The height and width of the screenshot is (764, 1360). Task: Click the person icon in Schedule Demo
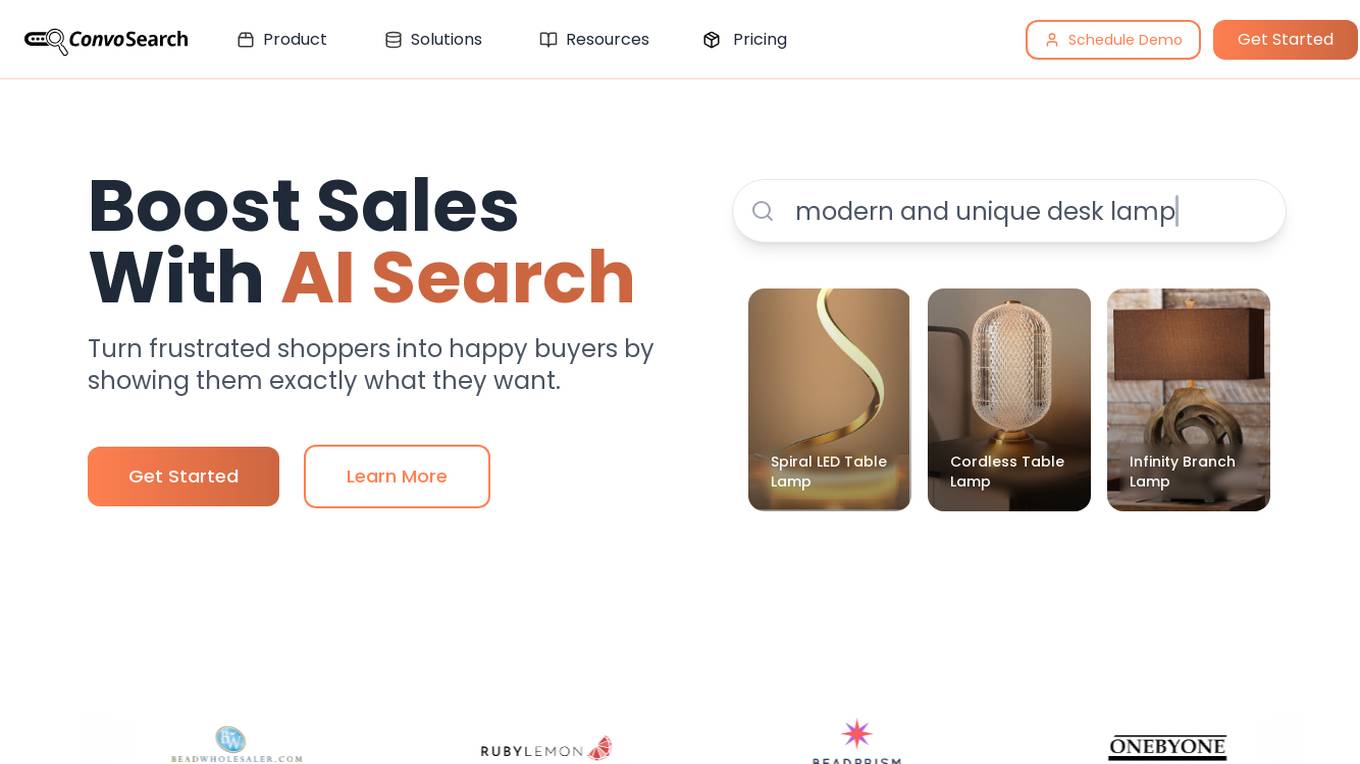[x=1052, y=40]
